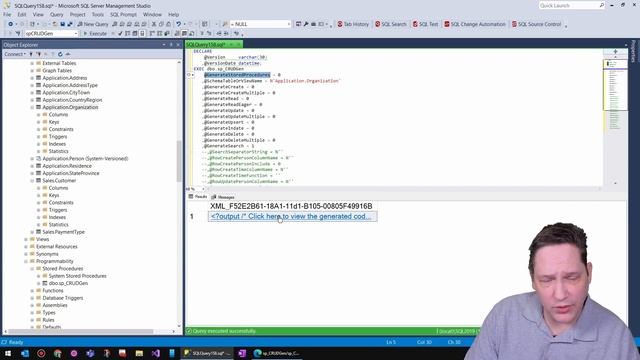Select the Application.Person (System-Versioned) table
The image size is (640, 360).
(85, 158)
